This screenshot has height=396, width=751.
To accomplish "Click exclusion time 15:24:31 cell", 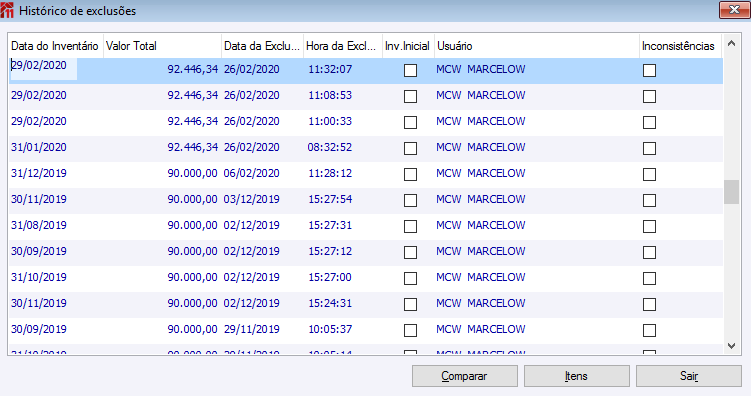I will coord(330,303).
